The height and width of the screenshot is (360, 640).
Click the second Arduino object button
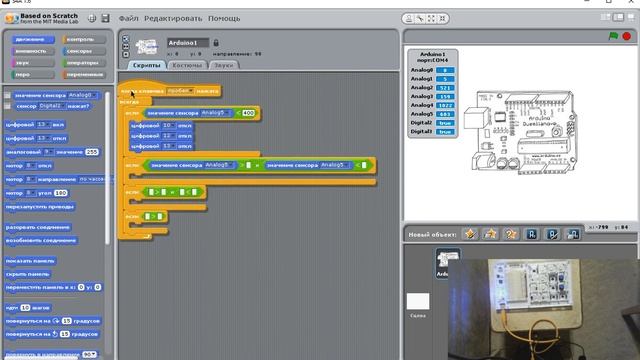[552, 234]
